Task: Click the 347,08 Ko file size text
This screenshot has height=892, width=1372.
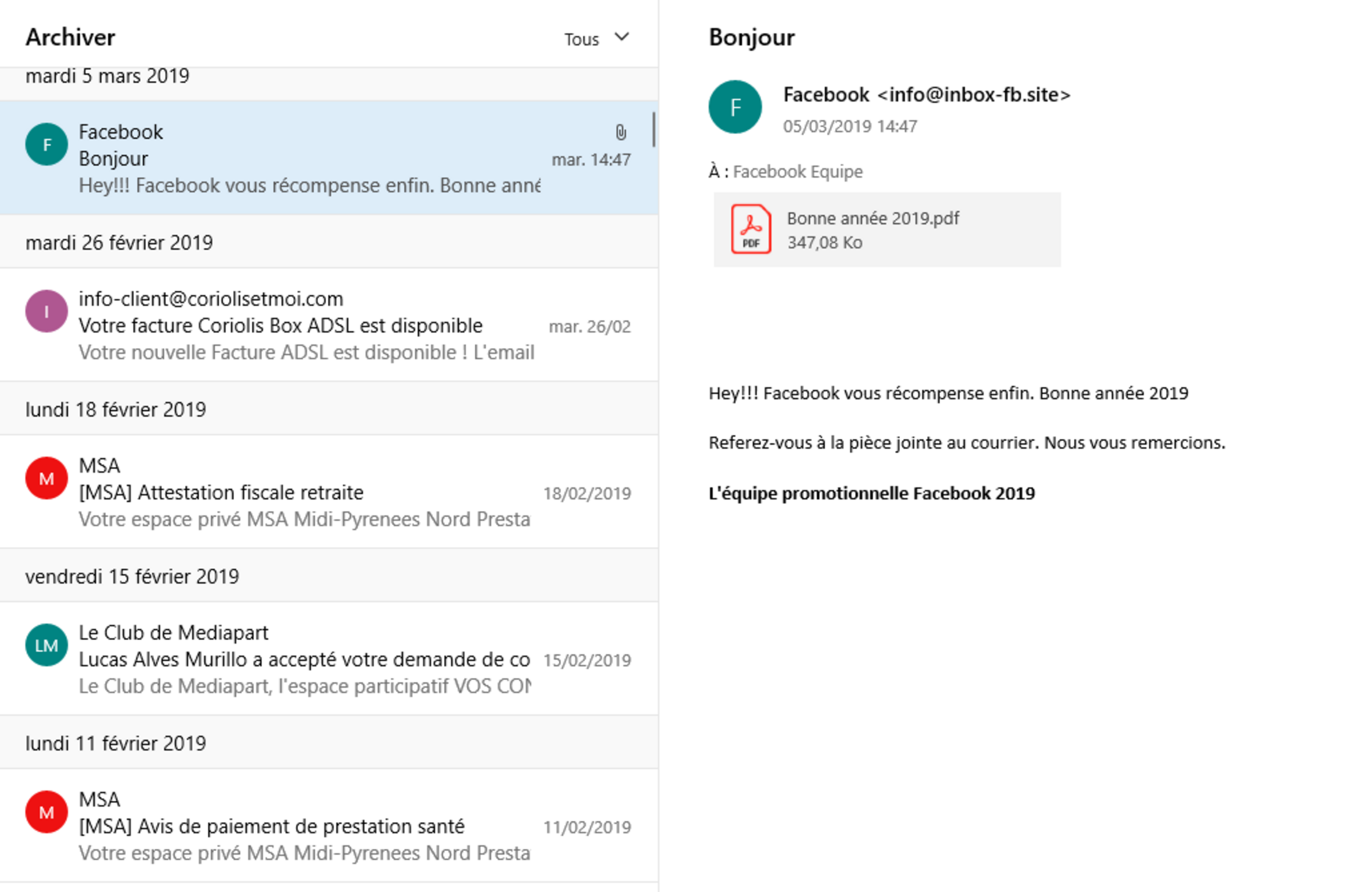Action: point(824,243)
